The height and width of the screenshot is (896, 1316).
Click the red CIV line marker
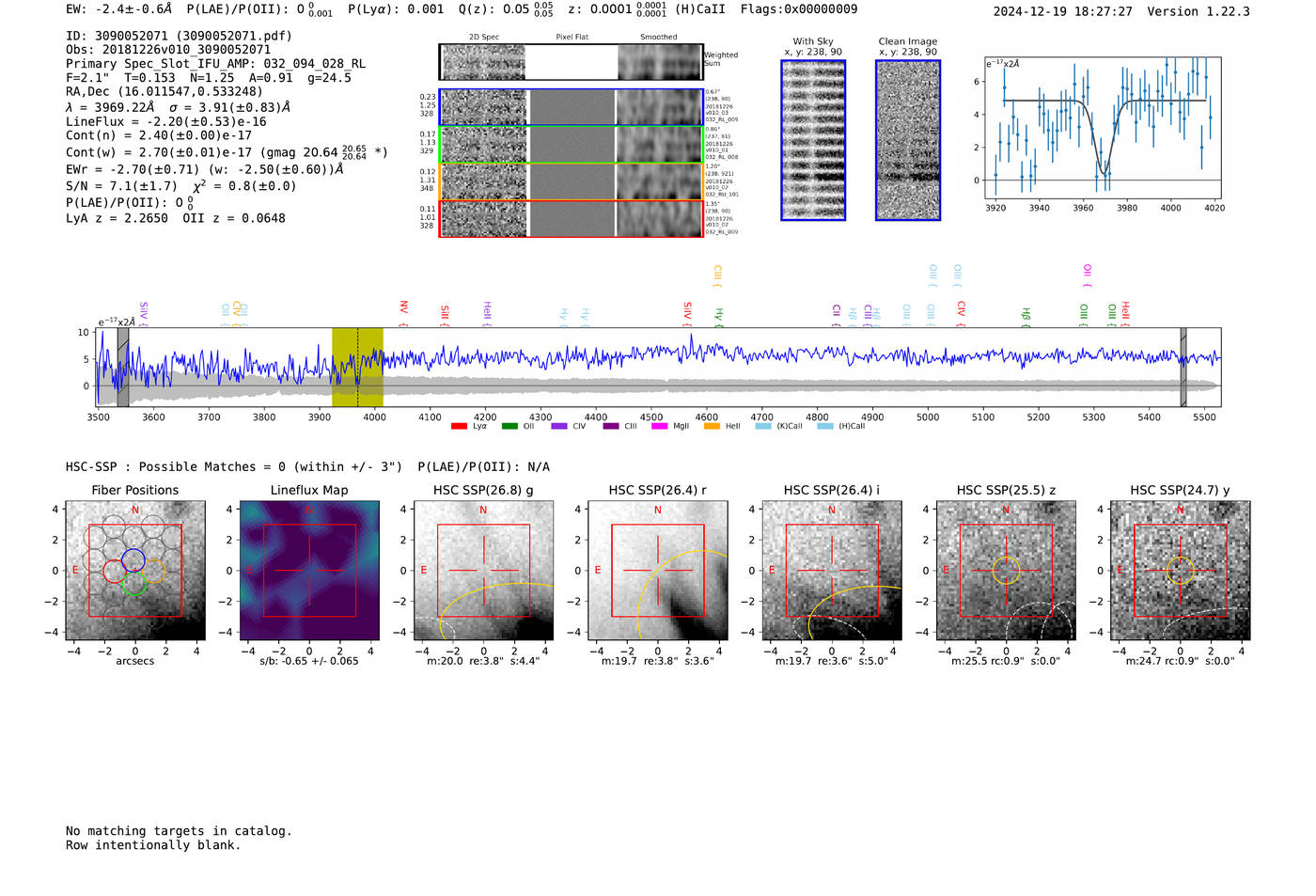(961, 313)
